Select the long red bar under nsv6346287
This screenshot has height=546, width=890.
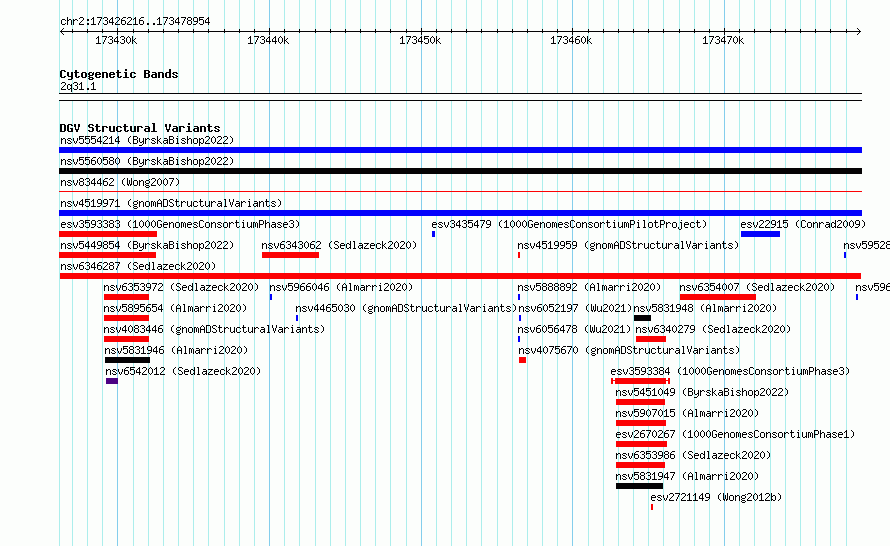coord(460,276)
